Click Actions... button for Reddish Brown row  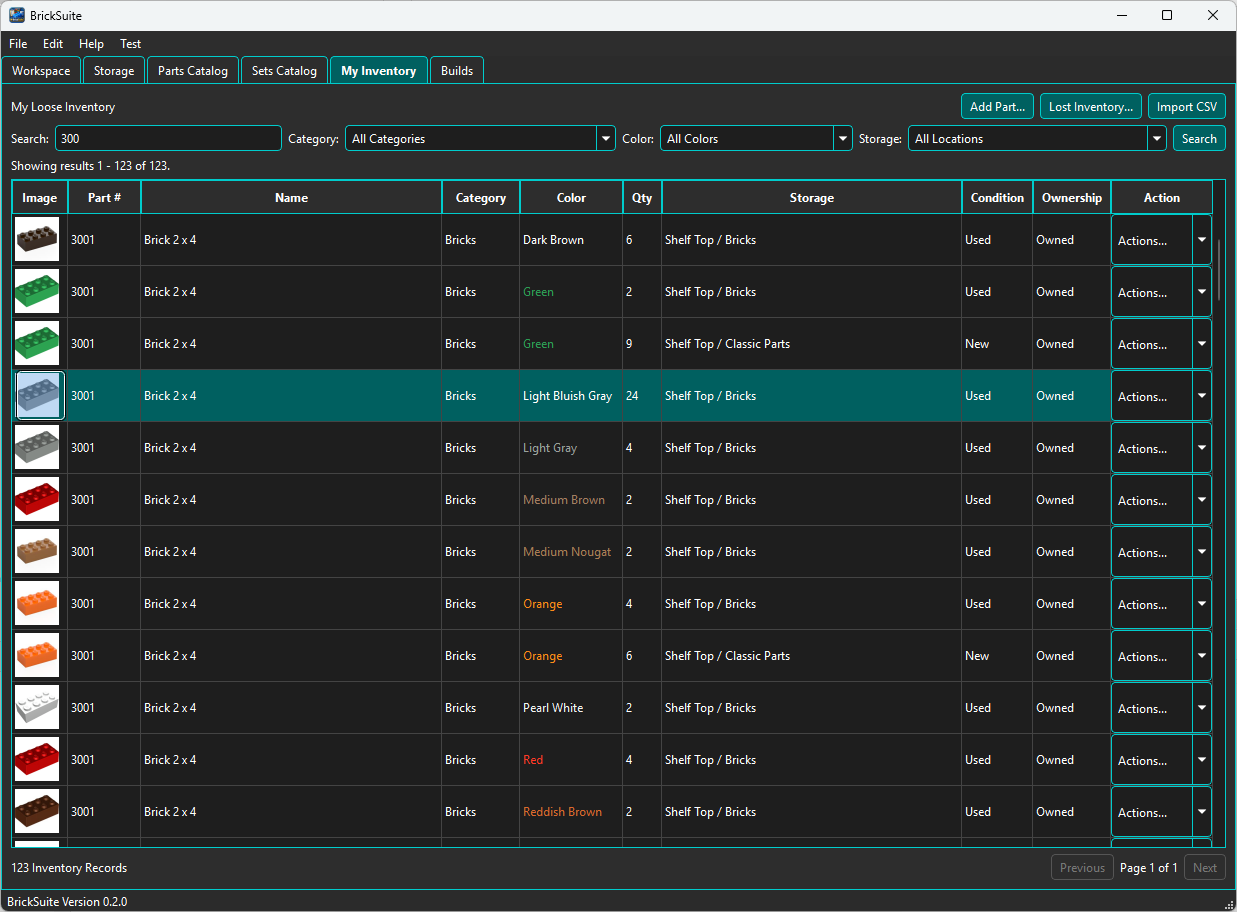click(x=1152, y=812)
